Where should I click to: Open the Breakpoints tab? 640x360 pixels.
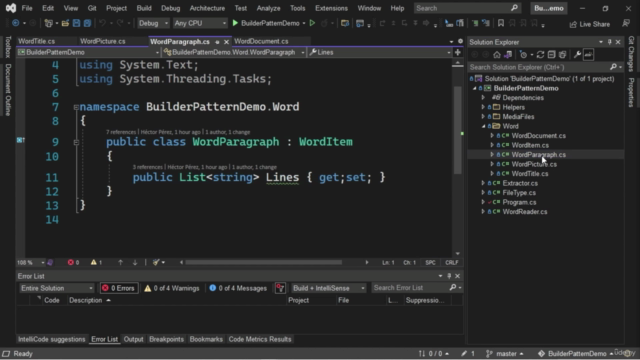[166, 339]
